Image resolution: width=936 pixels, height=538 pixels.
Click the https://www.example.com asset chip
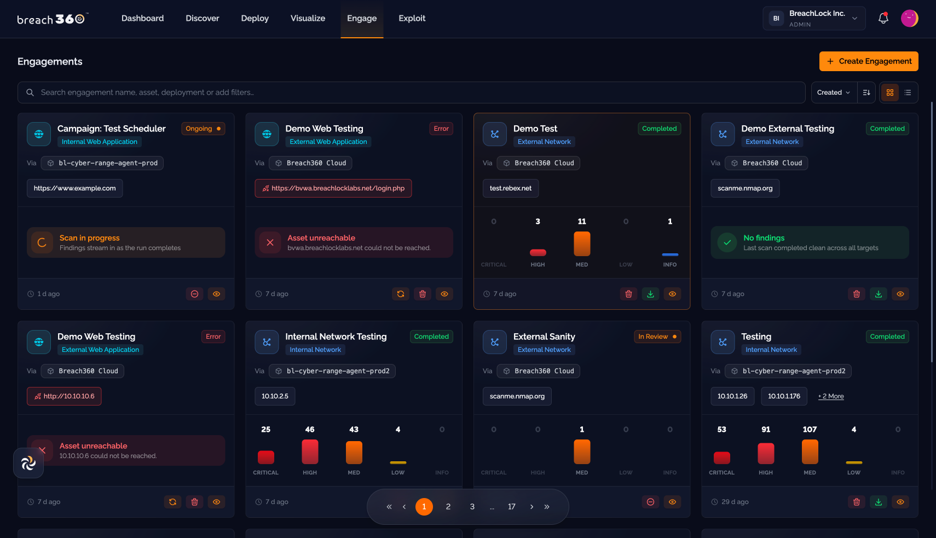pos(75,188)
